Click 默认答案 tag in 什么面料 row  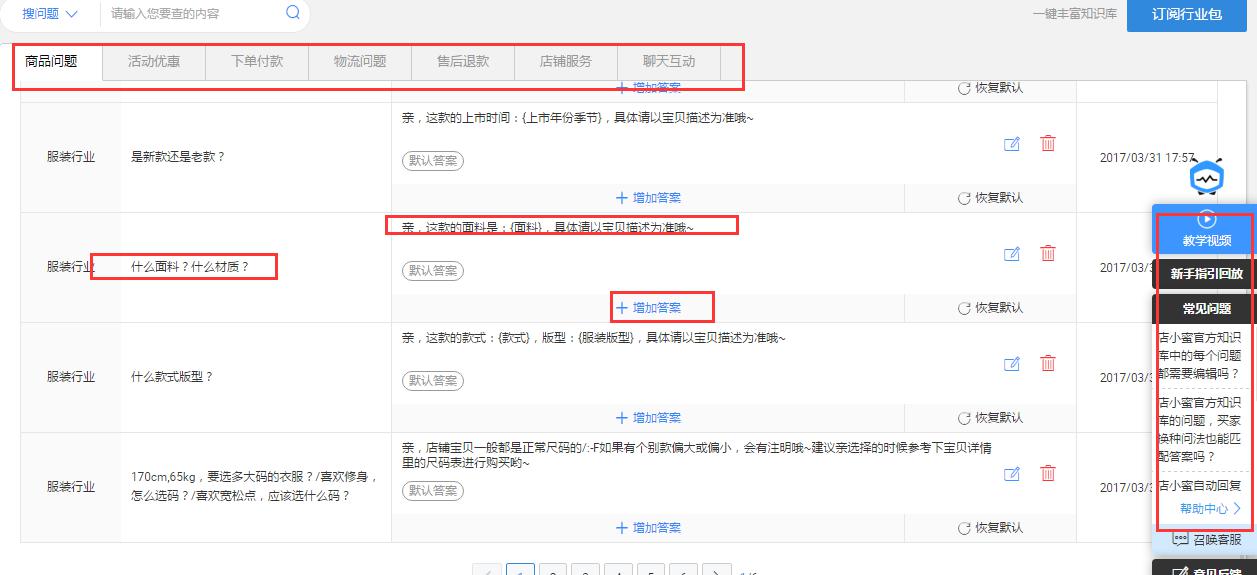433,271
